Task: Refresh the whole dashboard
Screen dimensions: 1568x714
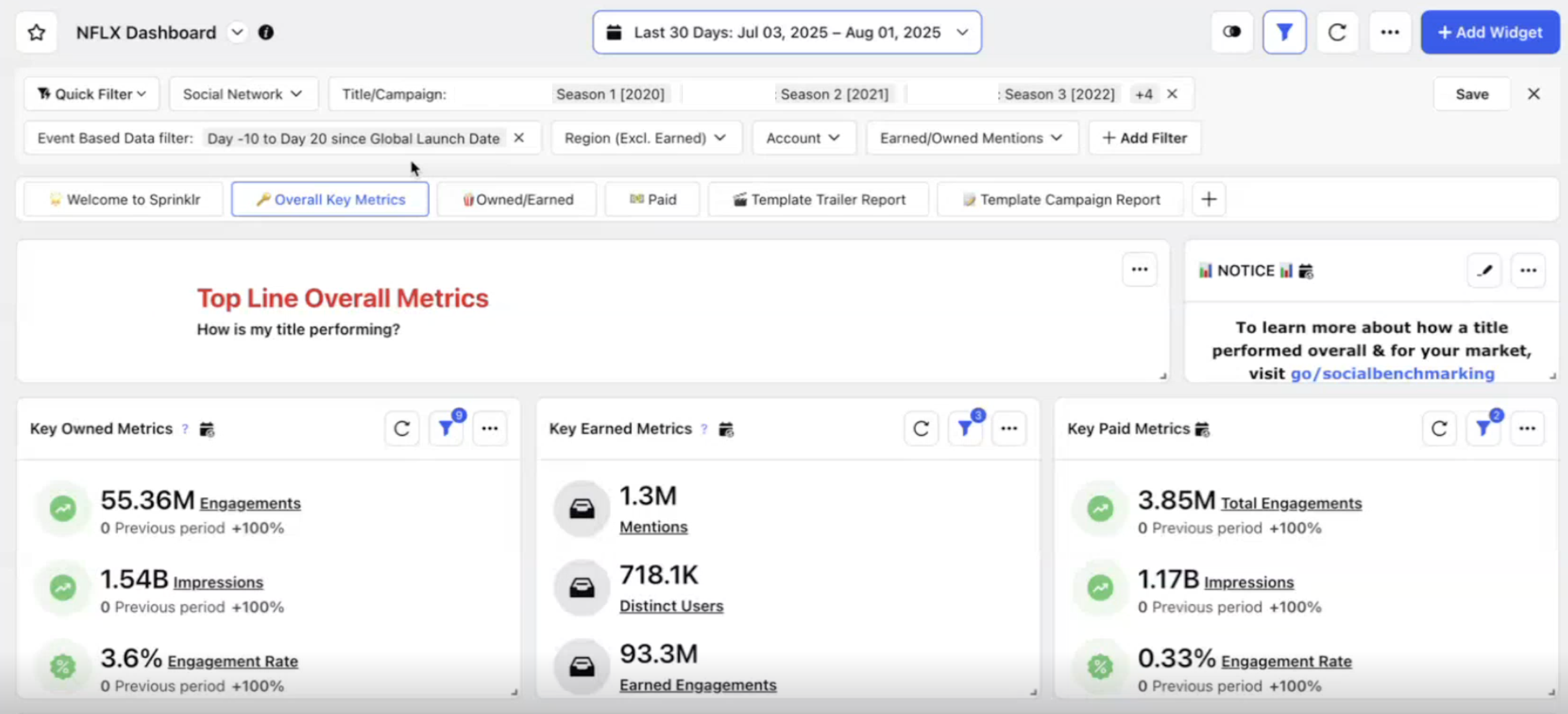Action: [x=1337, y=32]
